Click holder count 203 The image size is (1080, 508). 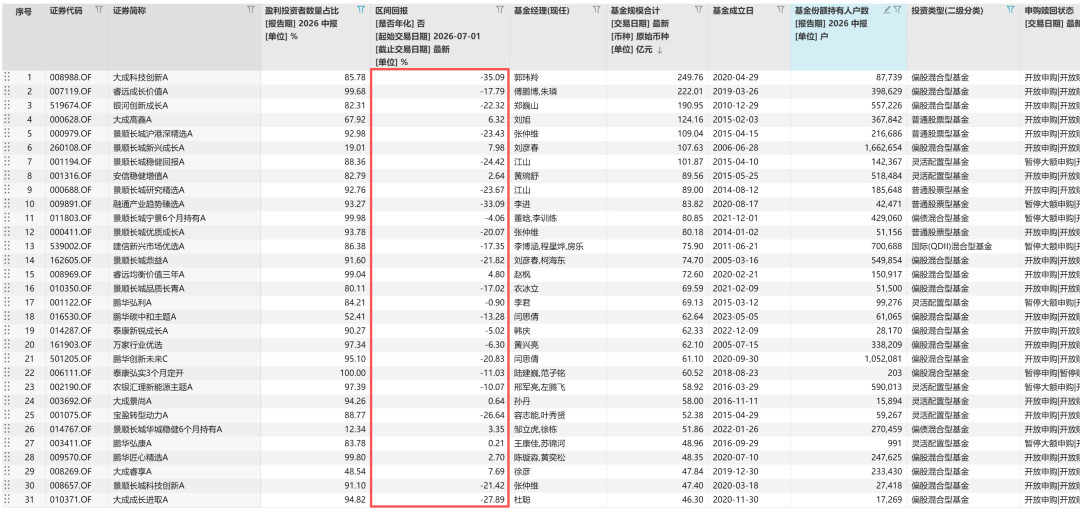point(895,372)
